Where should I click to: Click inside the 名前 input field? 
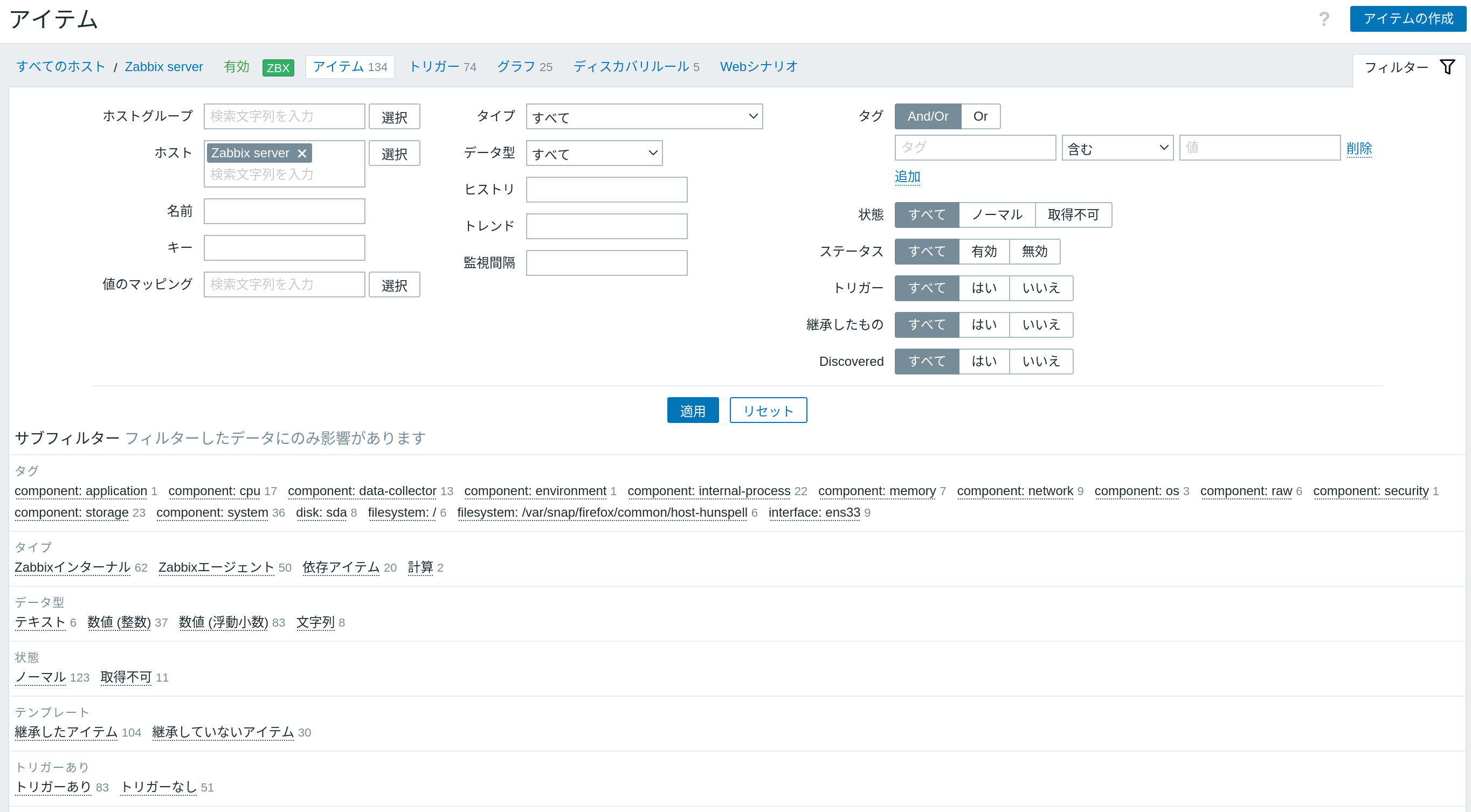pos(284,211)
